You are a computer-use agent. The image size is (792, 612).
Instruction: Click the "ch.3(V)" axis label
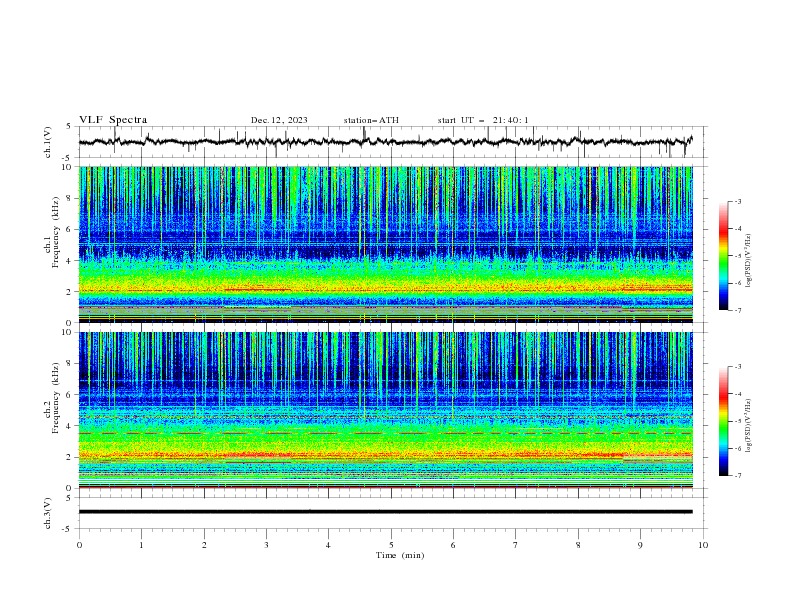(48, 513)
